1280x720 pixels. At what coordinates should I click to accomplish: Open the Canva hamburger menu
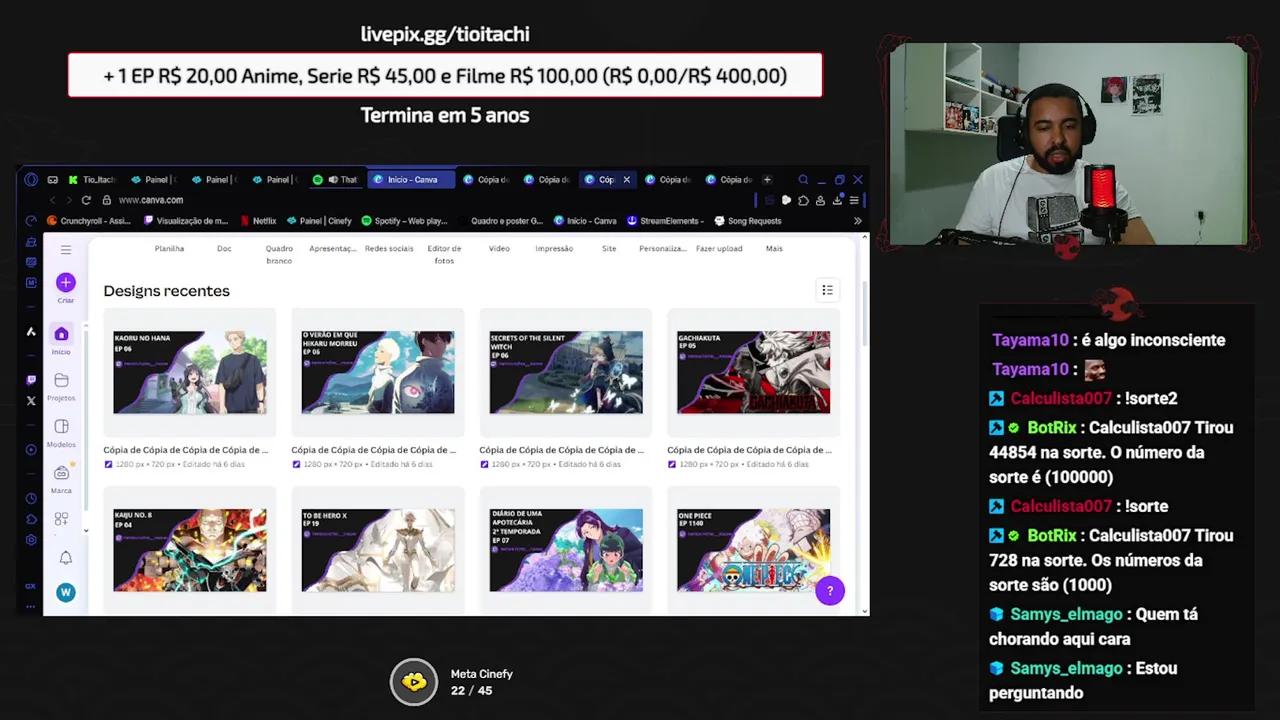pos(65,250)
